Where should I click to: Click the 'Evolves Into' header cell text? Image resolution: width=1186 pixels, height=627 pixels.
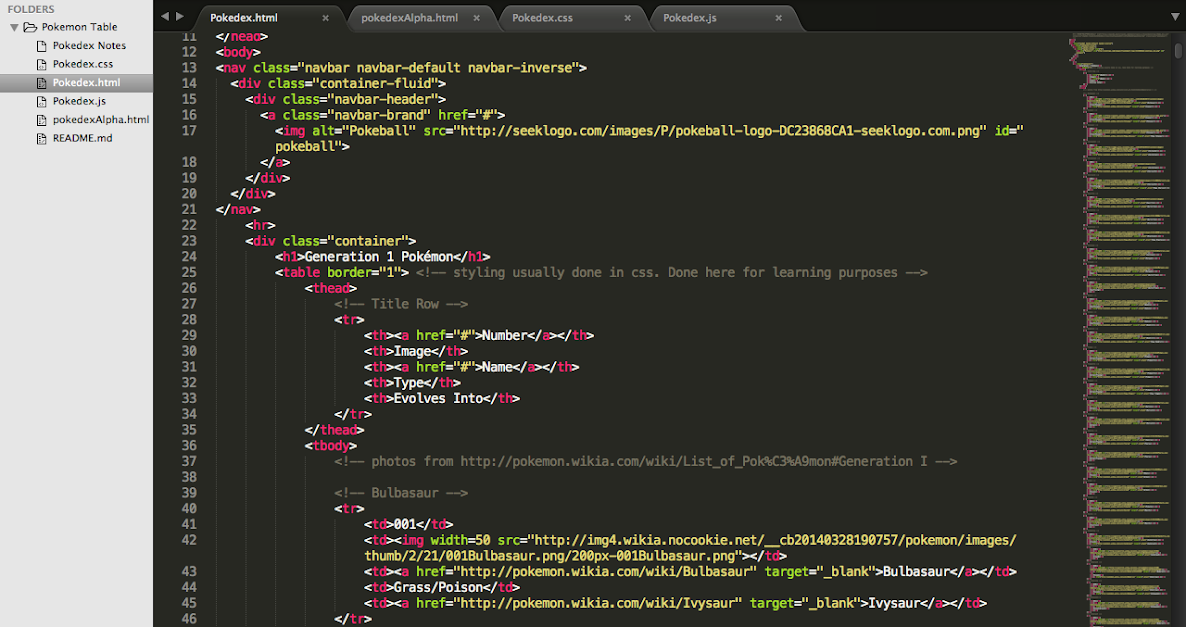(x=438, y=399)
